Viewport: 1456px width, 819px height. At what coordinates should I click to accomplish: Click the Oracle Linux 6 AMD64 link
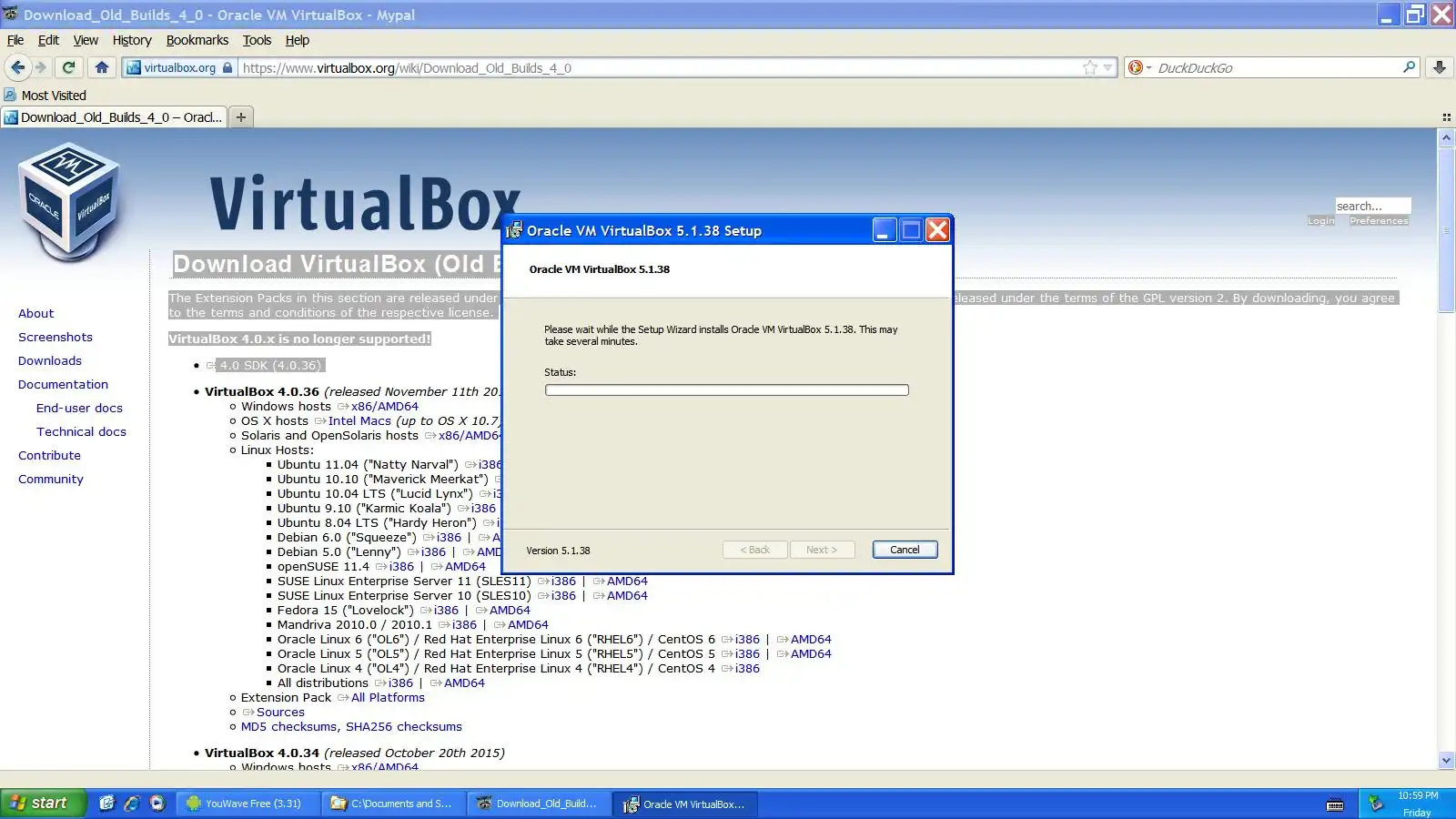pyautogui.click(x=811, y=639)
